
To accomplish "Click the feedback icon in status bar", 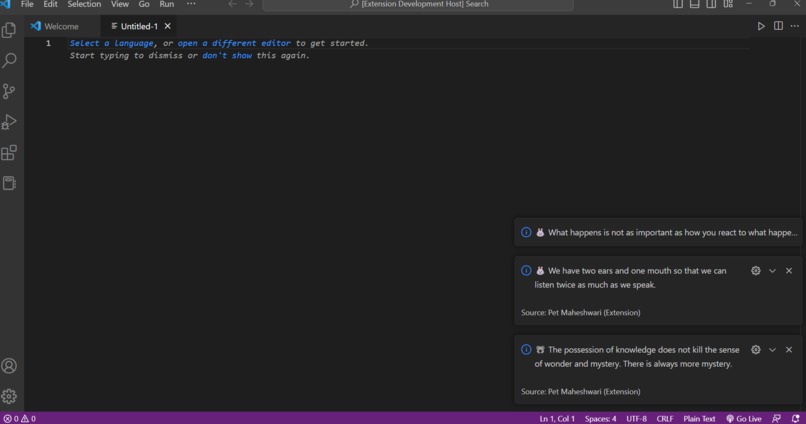I will (x=777, y=419).
